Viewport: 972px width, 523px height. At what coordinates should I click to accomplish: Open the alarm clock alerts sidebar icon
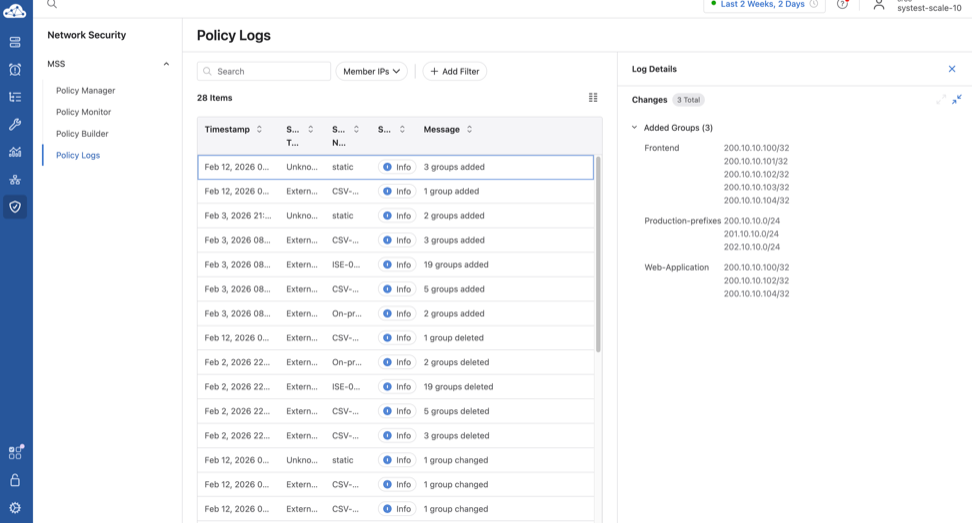pyautogui.click(x=15, y=69)
